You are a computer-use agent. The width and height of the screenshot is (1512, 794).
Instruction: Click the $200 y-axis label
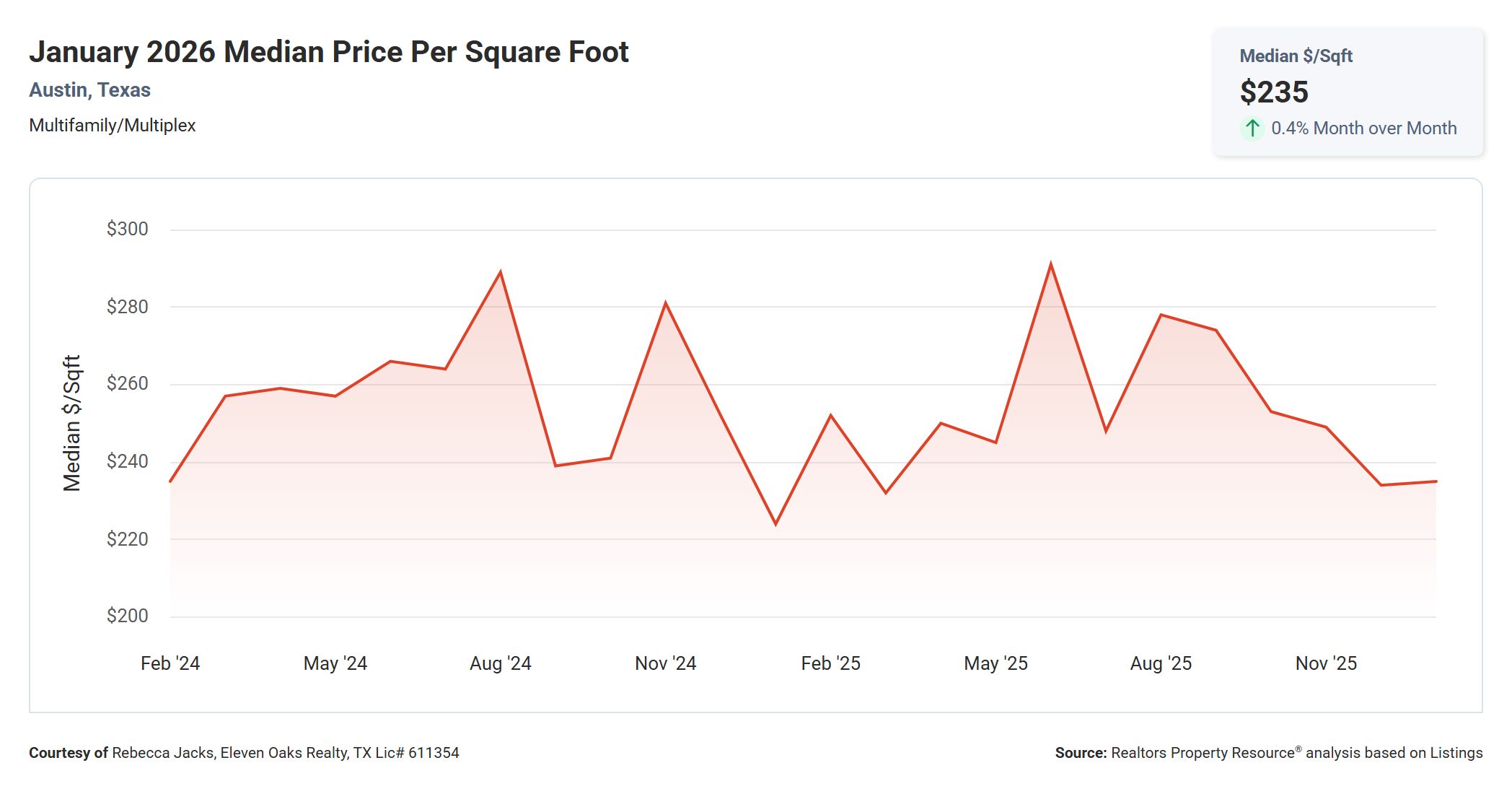coord(127,616)
